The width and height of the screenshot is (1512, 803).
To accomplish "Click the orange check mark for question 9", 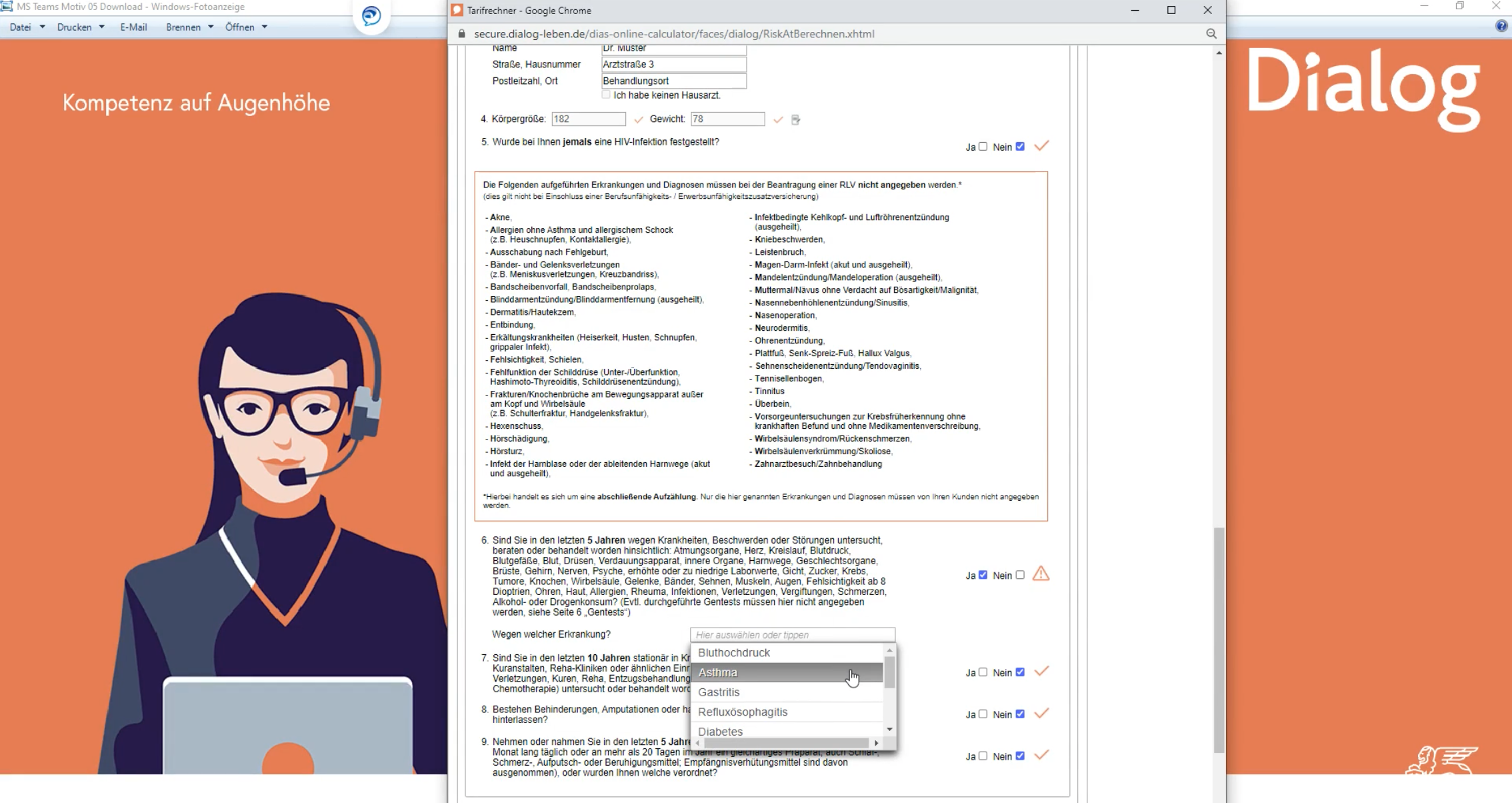I will [x=1041, y=755].
